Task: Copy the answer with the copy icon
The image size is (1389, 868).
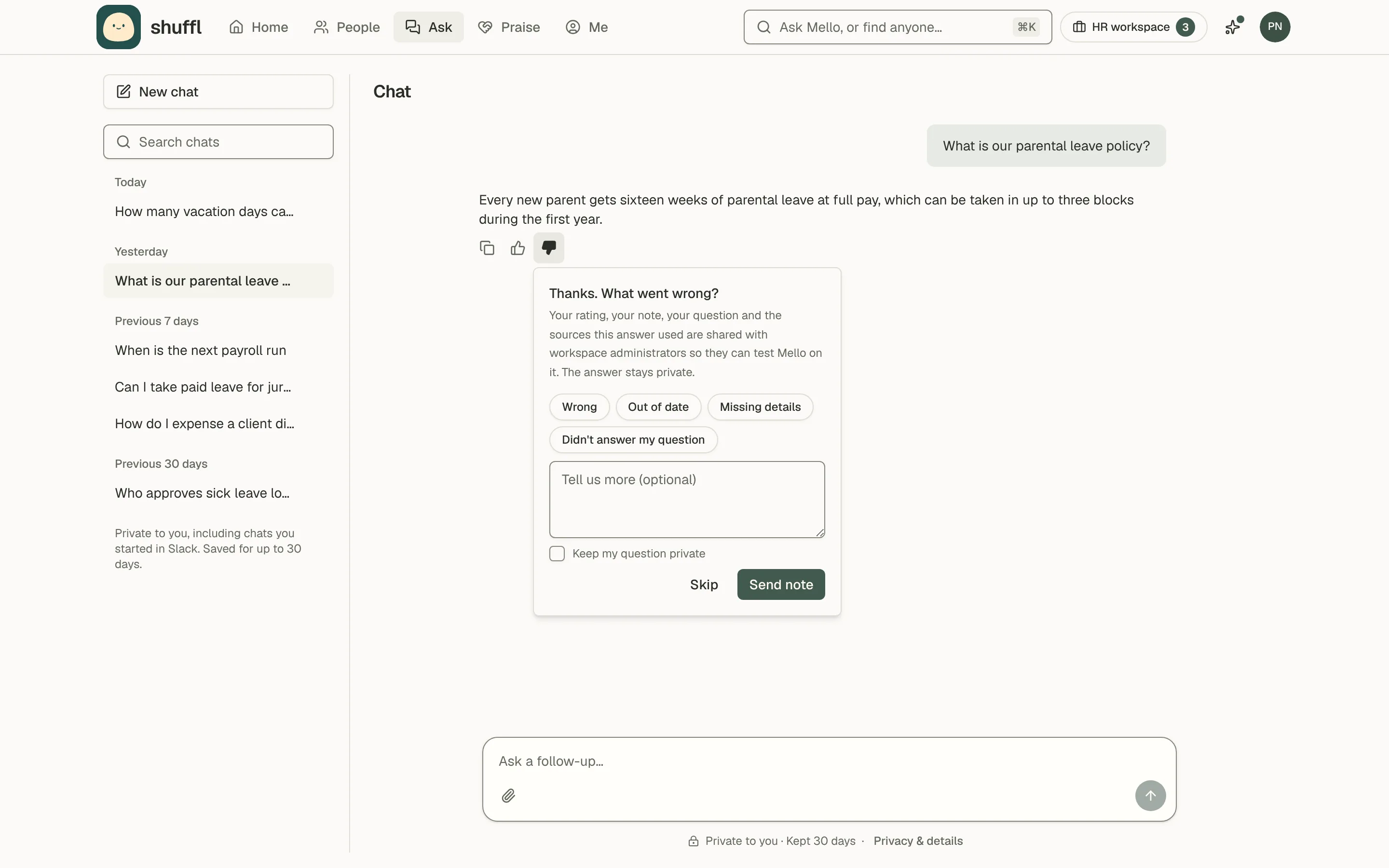Action: tap(487, 248)
